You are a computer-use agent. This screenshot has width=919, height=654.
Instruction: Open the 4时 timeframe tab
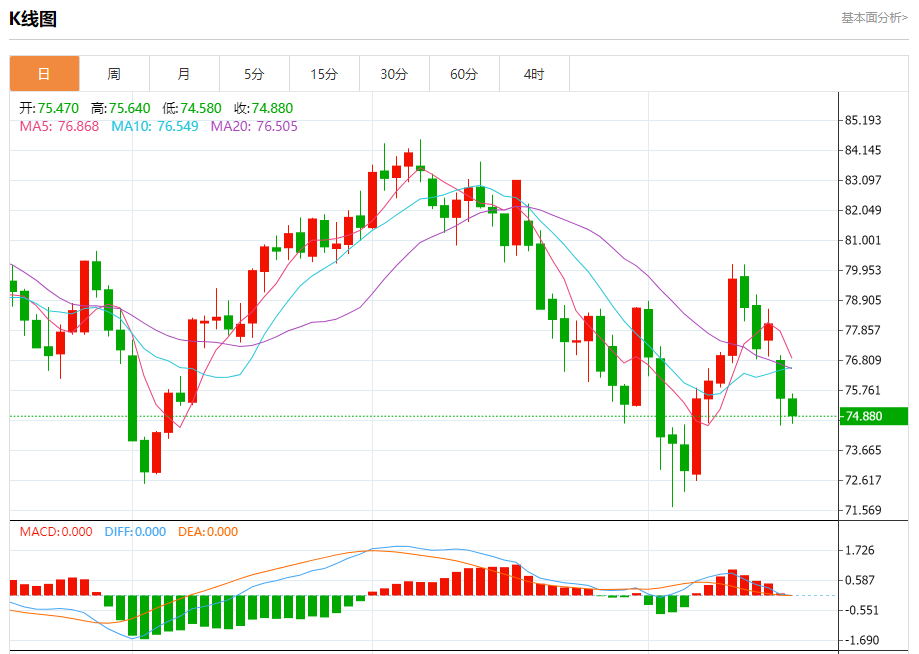pos(534,74)
